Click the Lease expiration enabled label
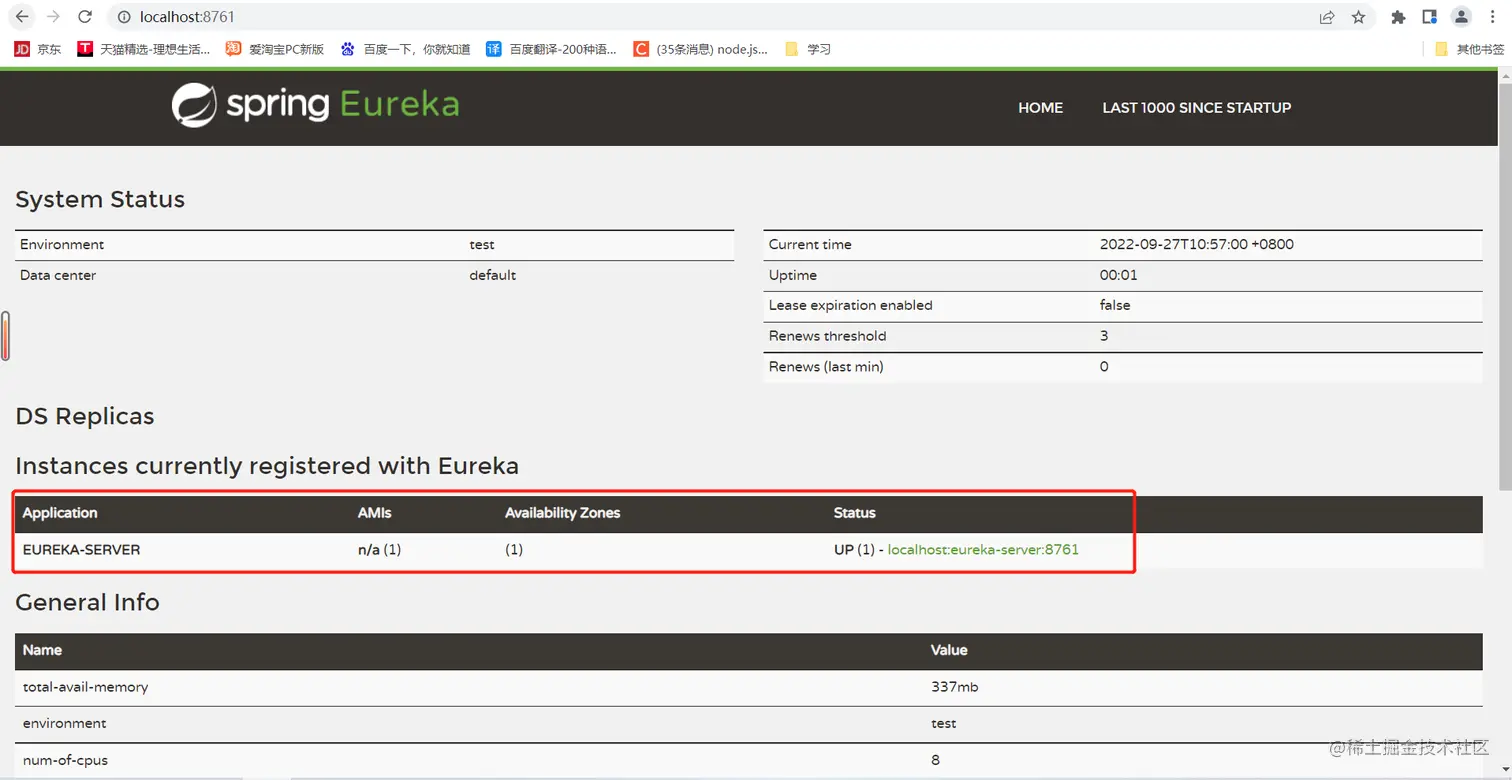The height and width of the screenshot is (780, 1512). point(850,305)
